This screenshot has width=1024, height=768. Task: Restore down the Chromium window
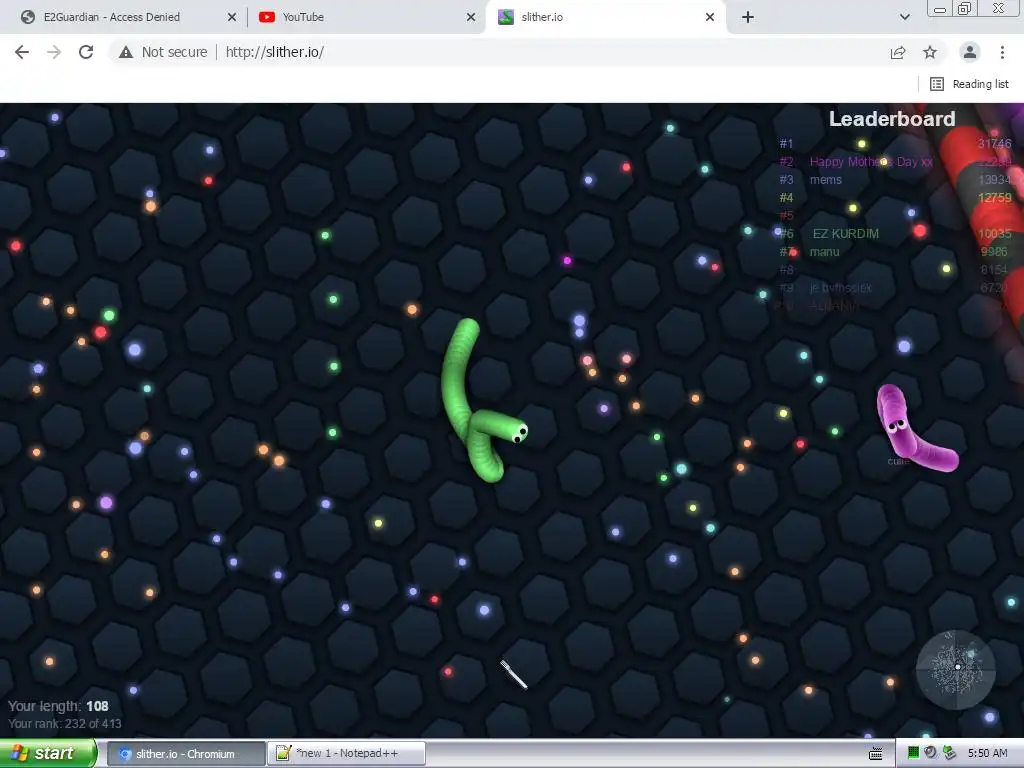964,8
